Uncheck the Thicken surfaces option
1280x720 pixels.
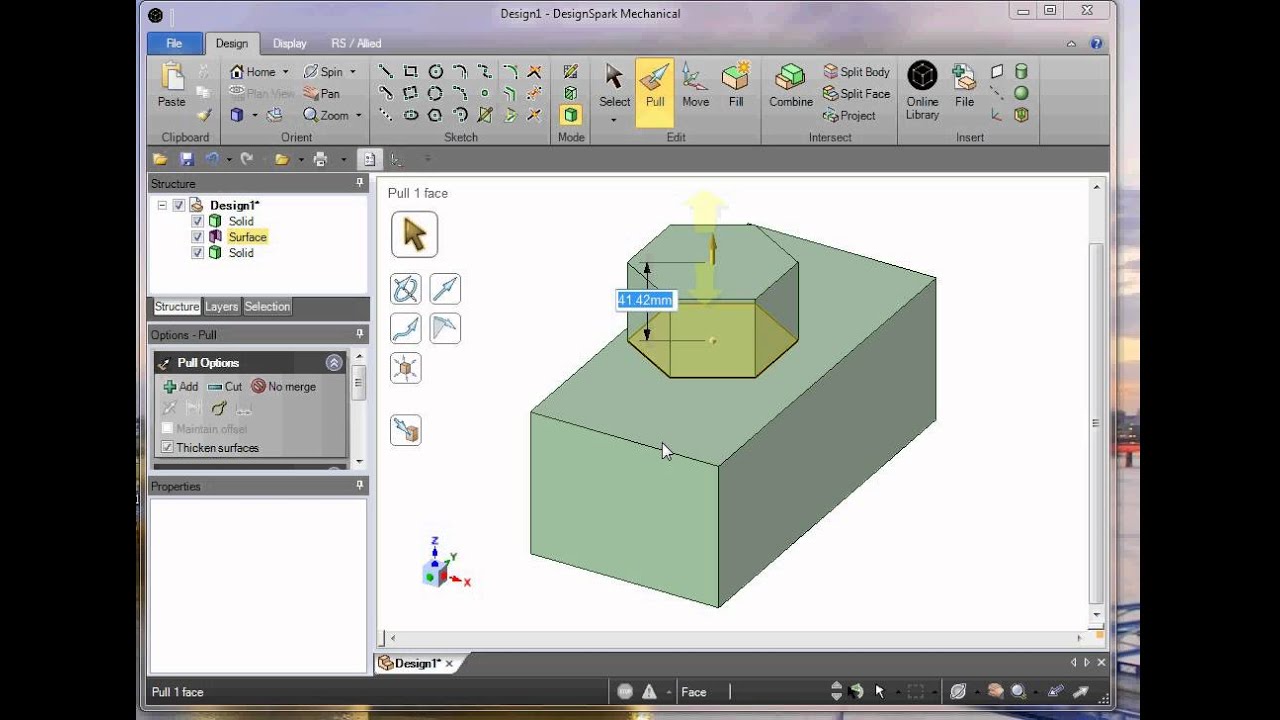coord(168,447)
